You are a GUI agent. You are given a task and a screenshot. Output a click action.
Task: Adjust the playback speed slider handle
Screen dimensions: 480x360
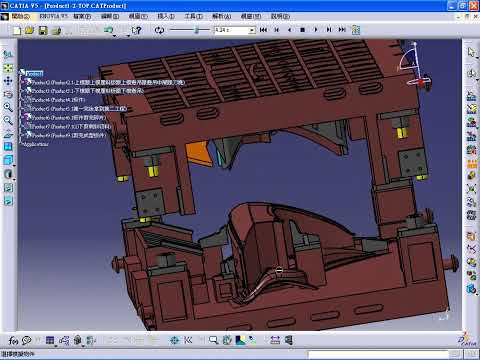point(196,30)
